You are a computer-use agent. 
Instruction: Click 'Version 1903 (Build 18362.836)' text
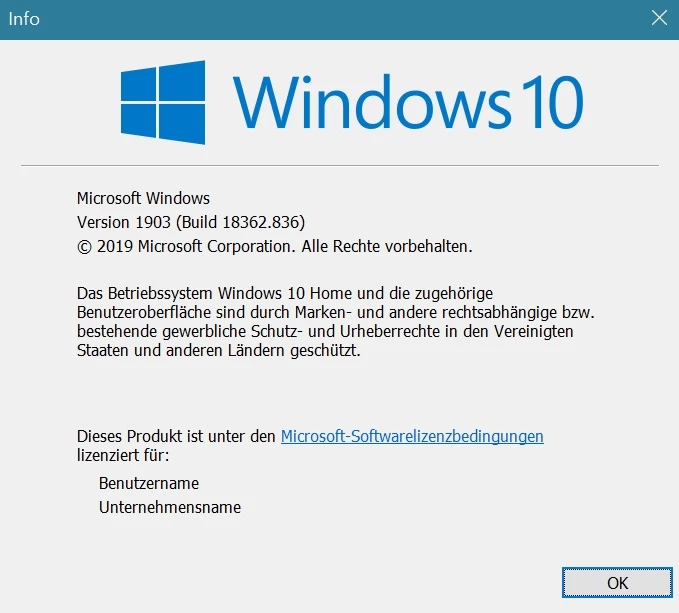(x=191, y=222)
